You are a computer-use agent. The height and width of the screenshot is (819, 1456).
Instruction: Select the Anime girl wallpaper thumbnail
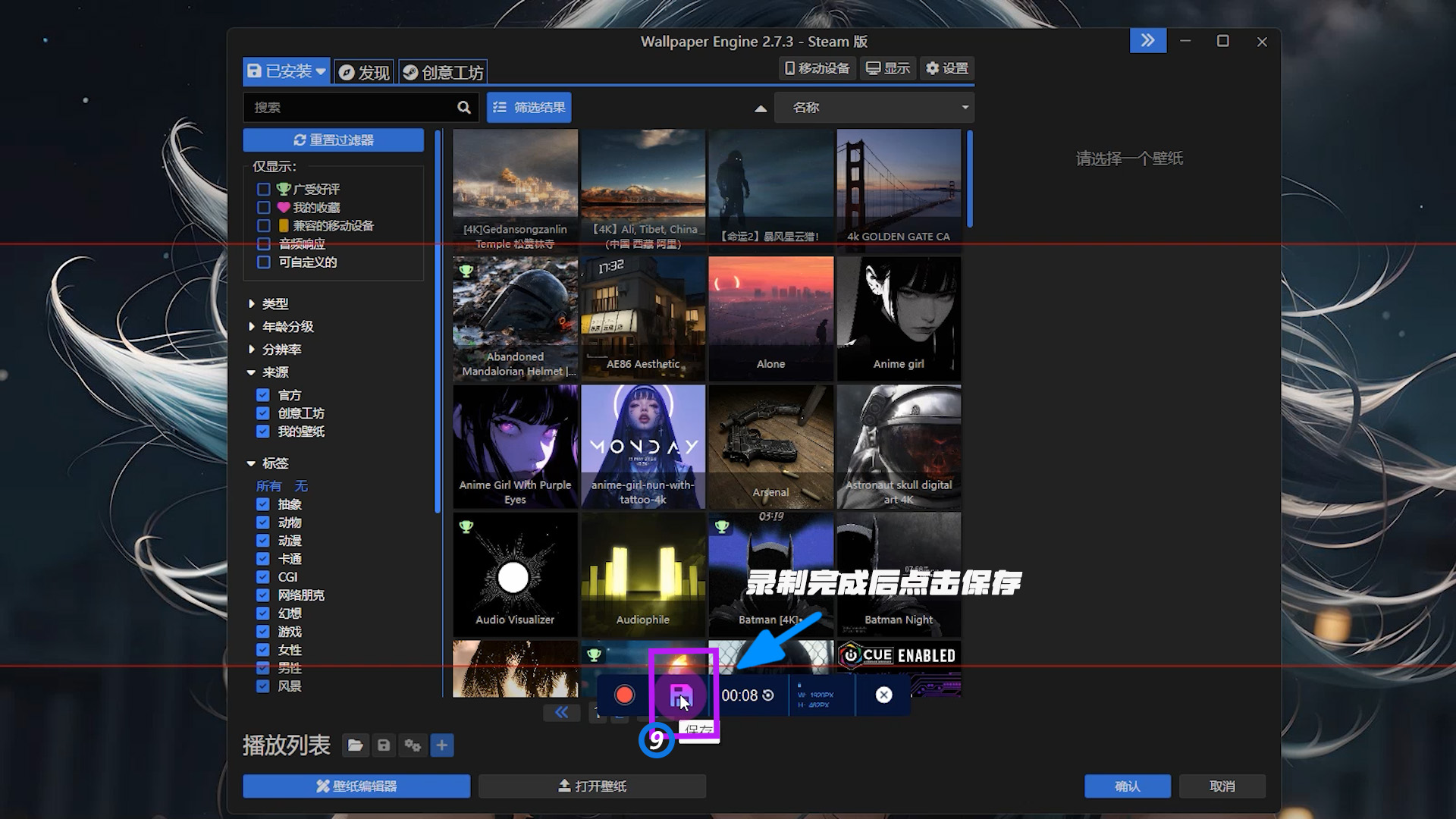point(899,318)
